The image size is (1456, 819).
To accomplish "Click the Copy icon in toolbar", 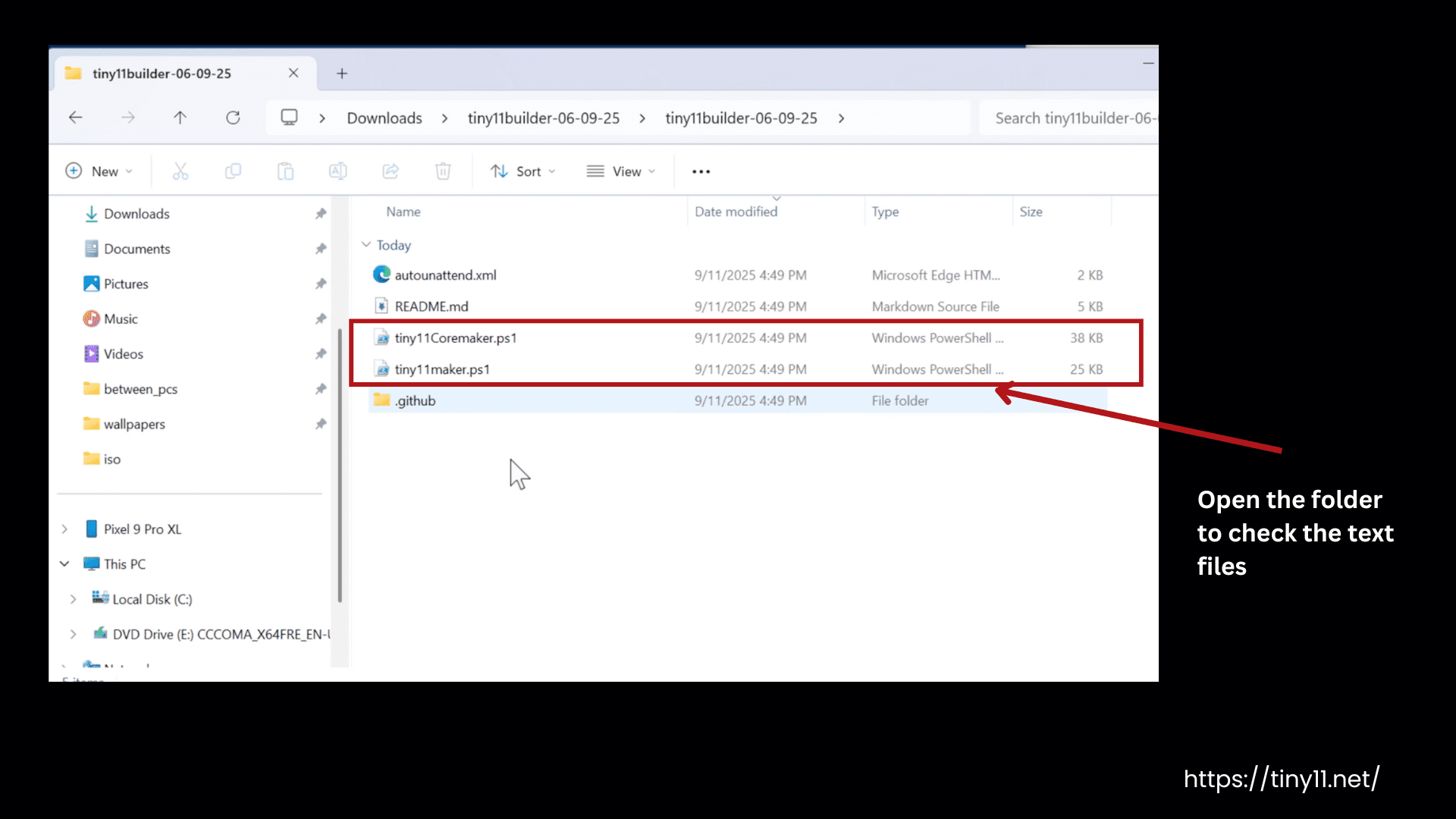I will click(x=233, y=171).
